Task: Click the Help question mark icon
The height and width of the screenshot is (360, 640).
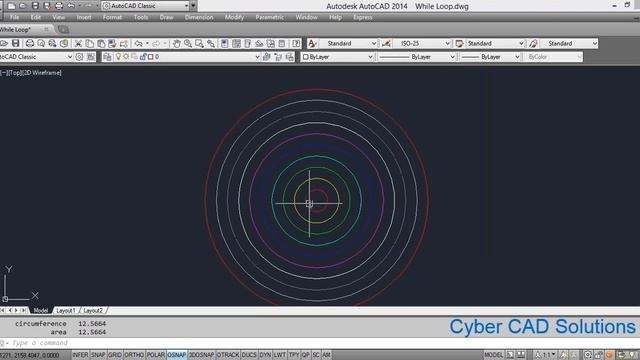Action: (296, 43)
